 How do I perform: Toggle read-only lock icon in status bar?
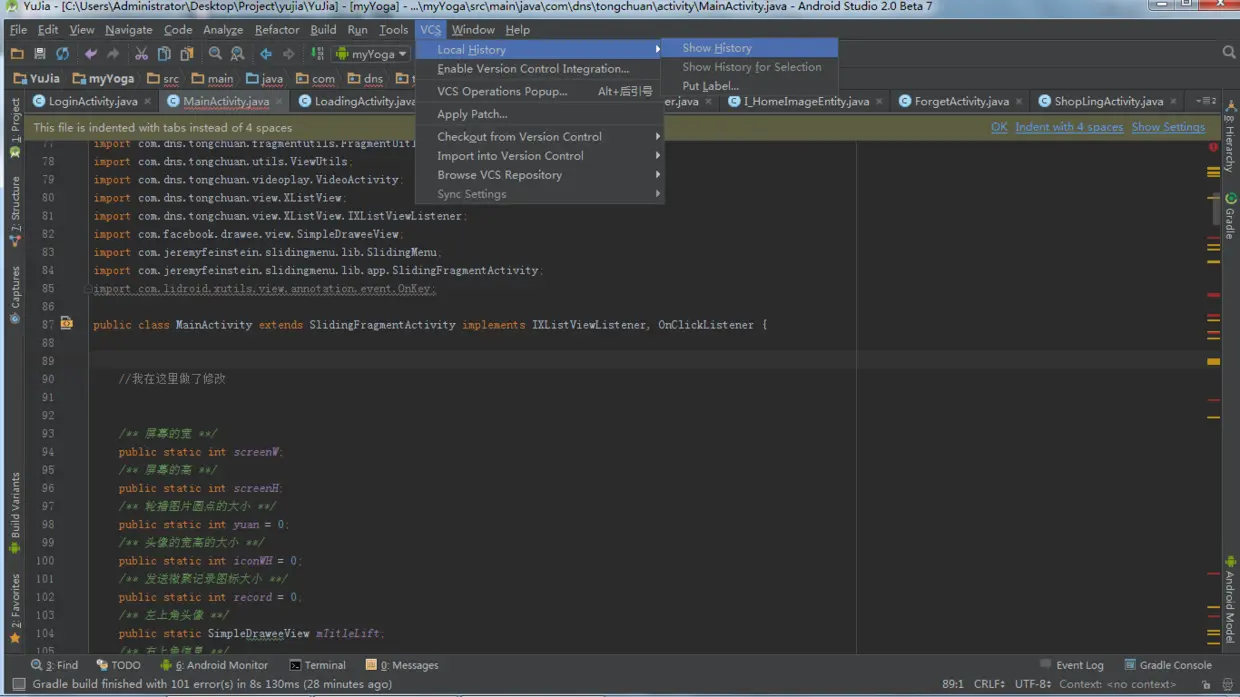[x=1206, y=685]
